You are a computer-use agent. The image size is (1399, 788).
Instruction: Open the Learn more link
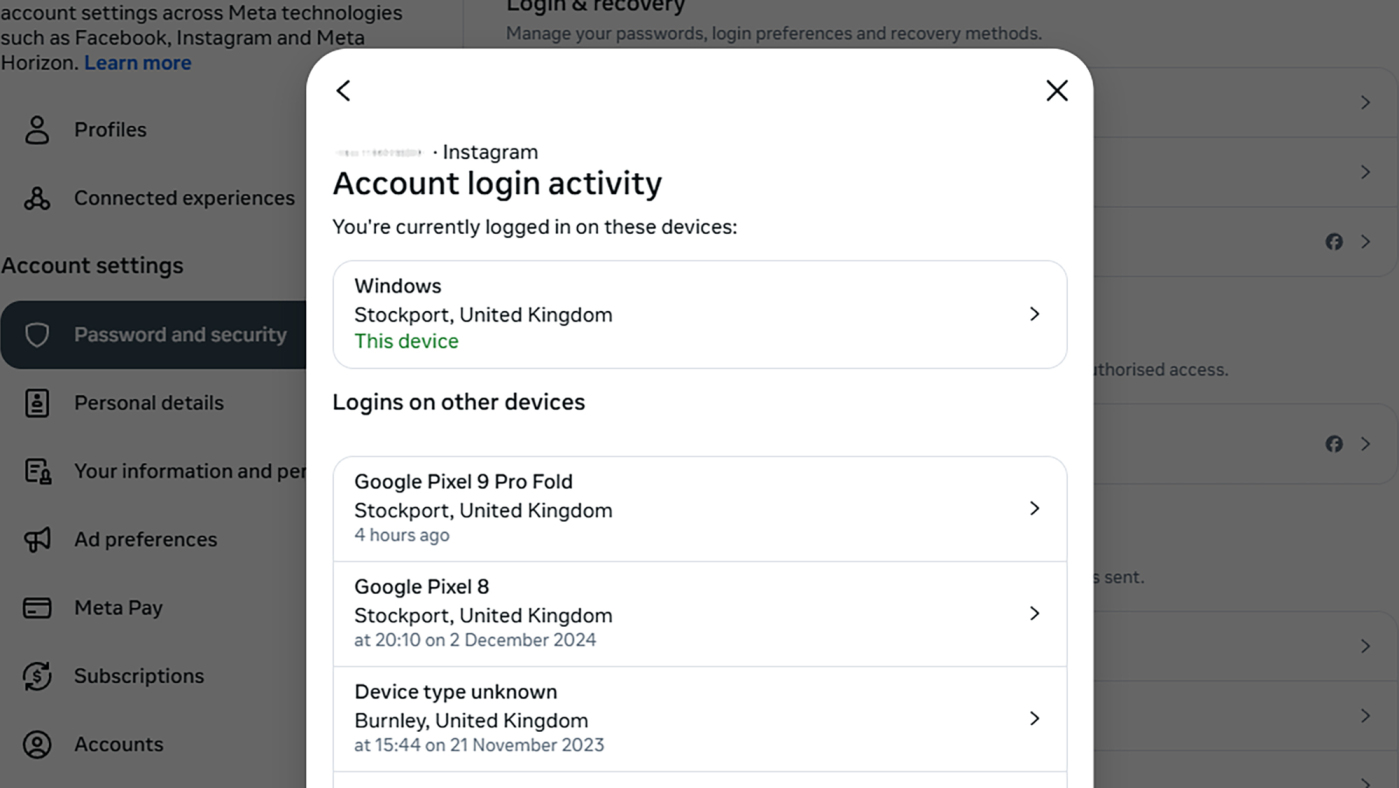137,63
